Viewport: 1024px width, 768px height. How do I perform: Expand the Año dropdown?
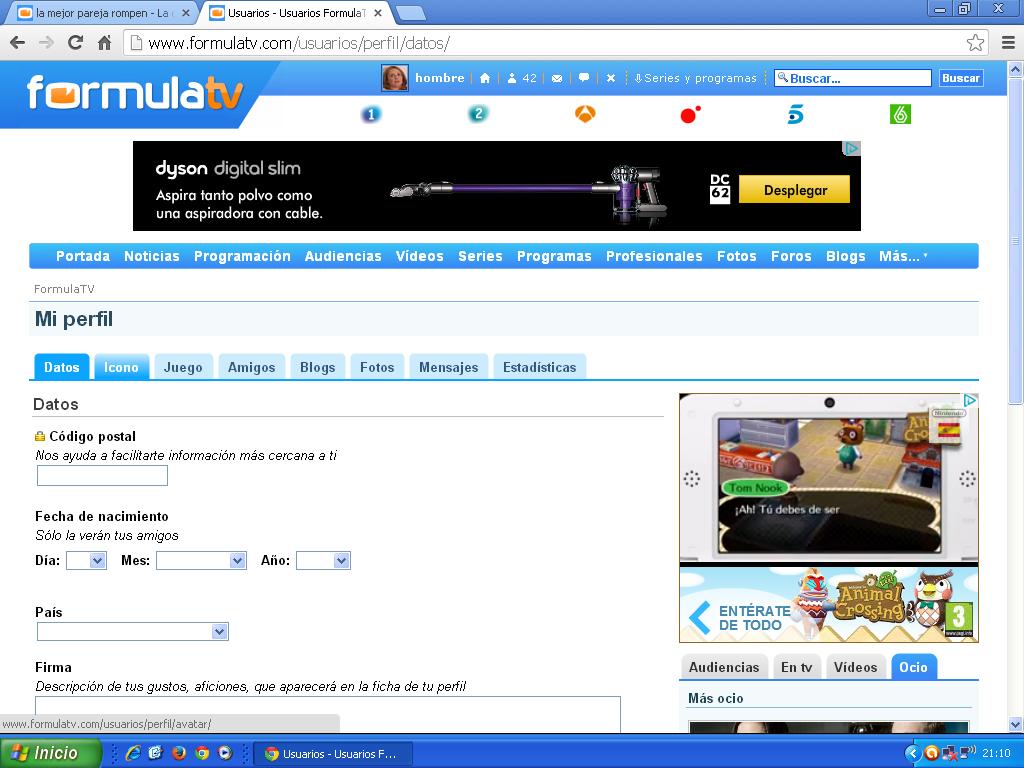[323, 561]
